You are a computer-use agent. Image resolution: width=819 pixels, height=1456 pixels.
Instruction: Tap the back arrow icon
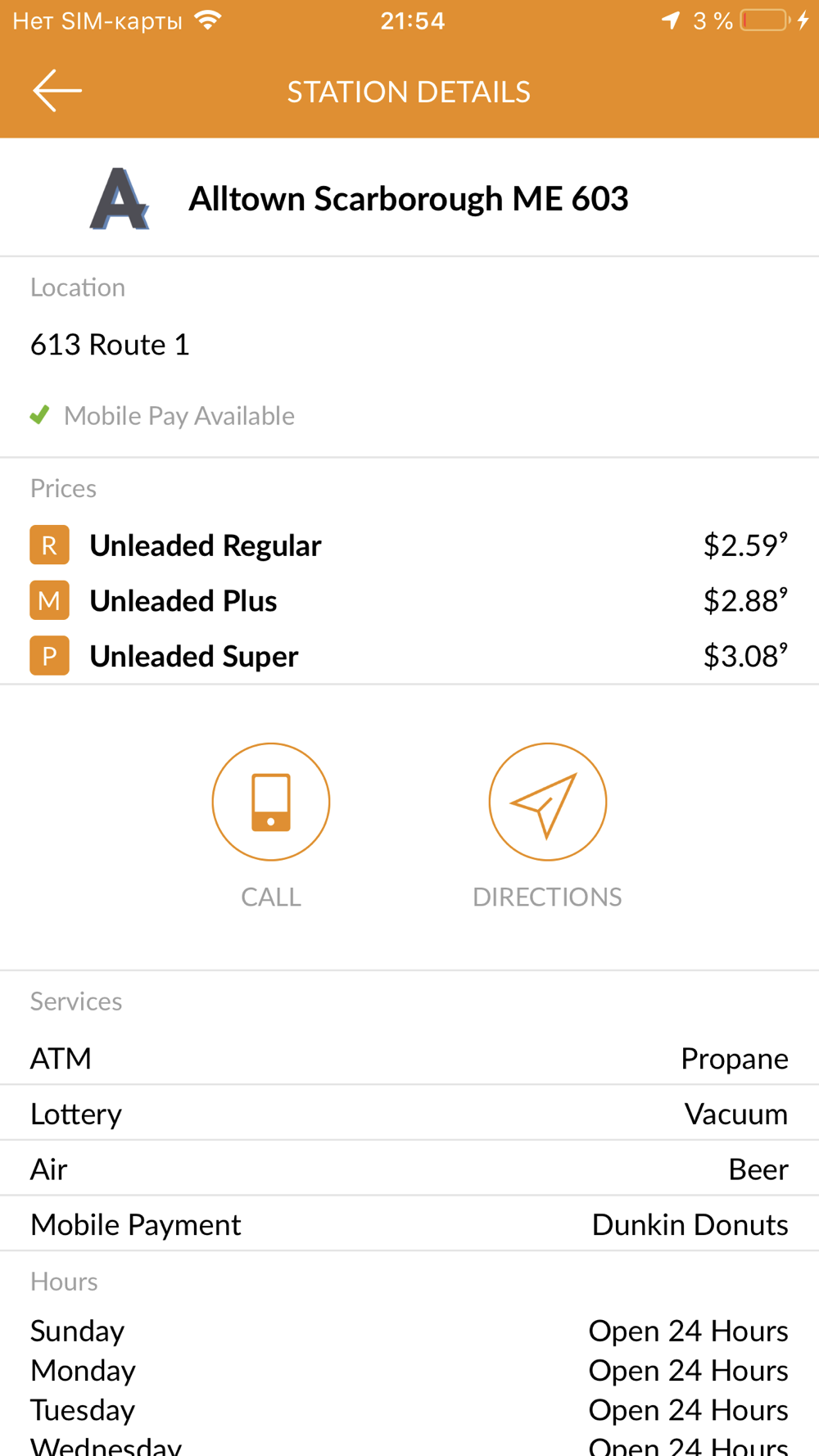57,90
